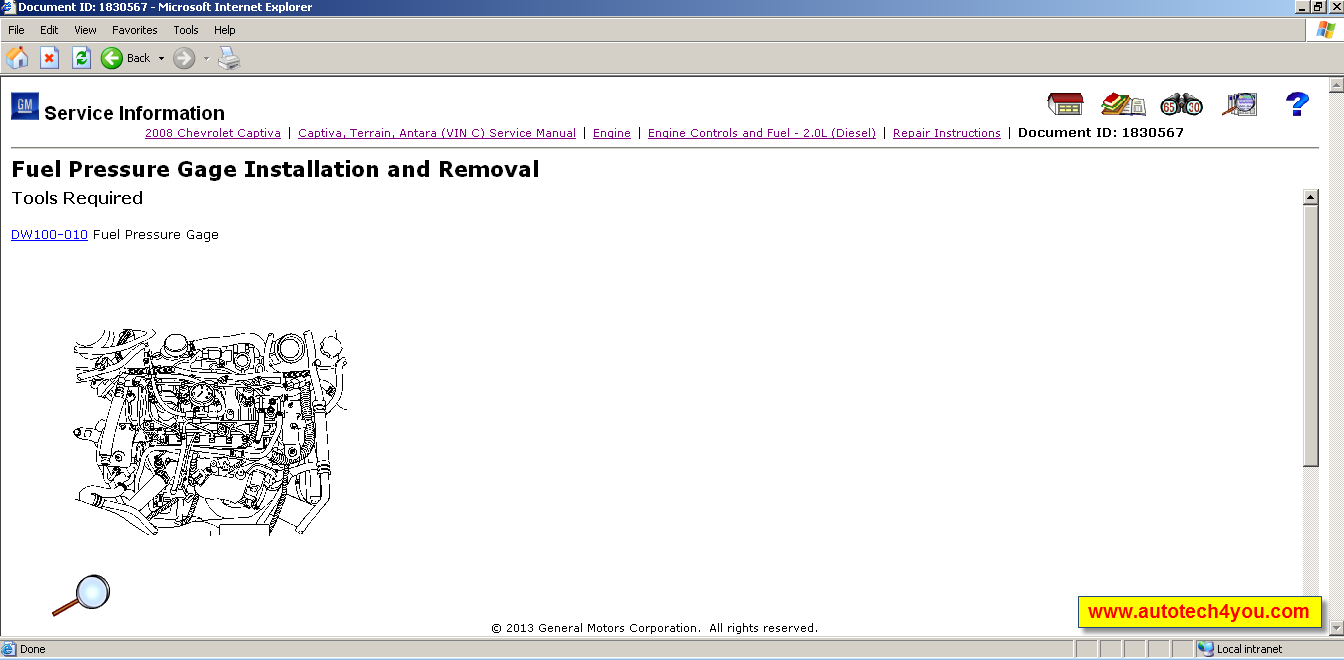Refresh the page using the toolbar icon
This screenshot has height=660, width=1344.
click(81, 58)
